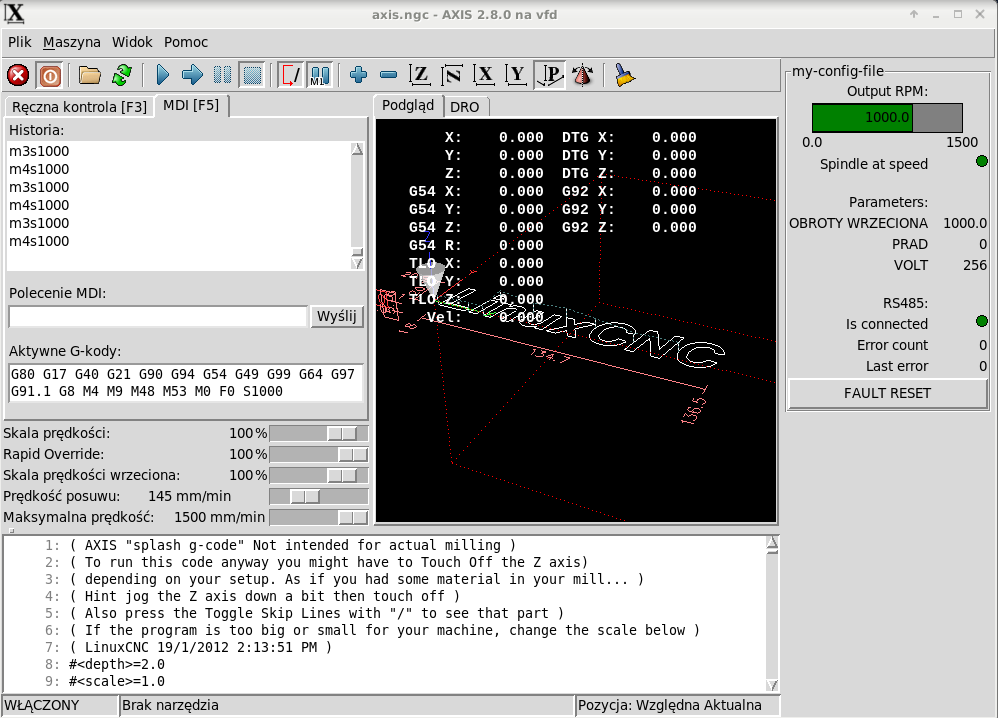This screenshot has height=718, width=998.
Task: Switch preview to front Y view
Action: 517,75
